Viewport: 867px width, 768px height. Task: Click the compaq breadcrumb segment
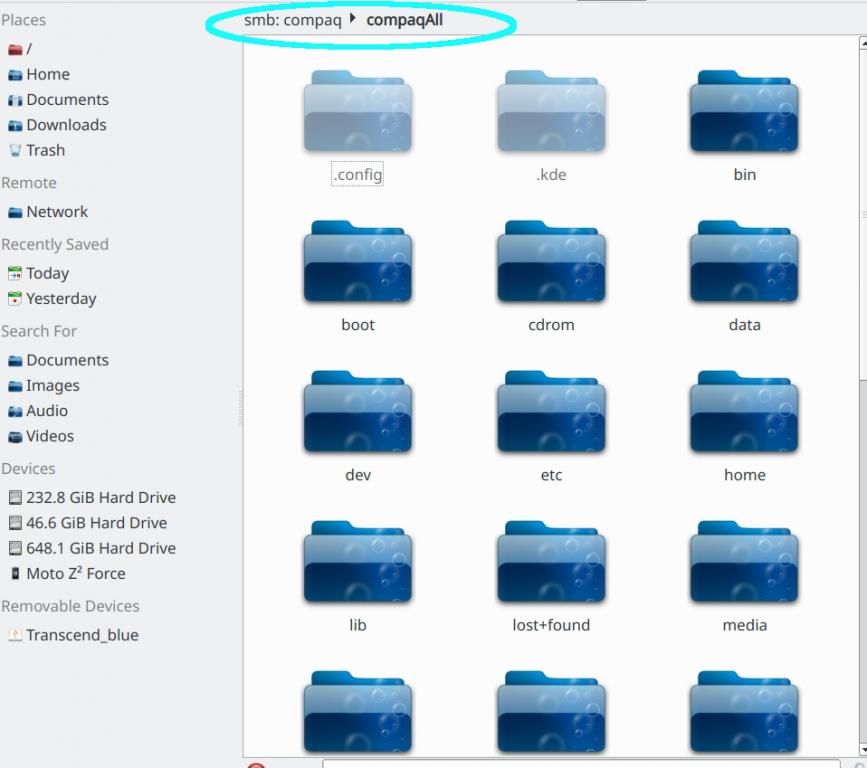313,20
